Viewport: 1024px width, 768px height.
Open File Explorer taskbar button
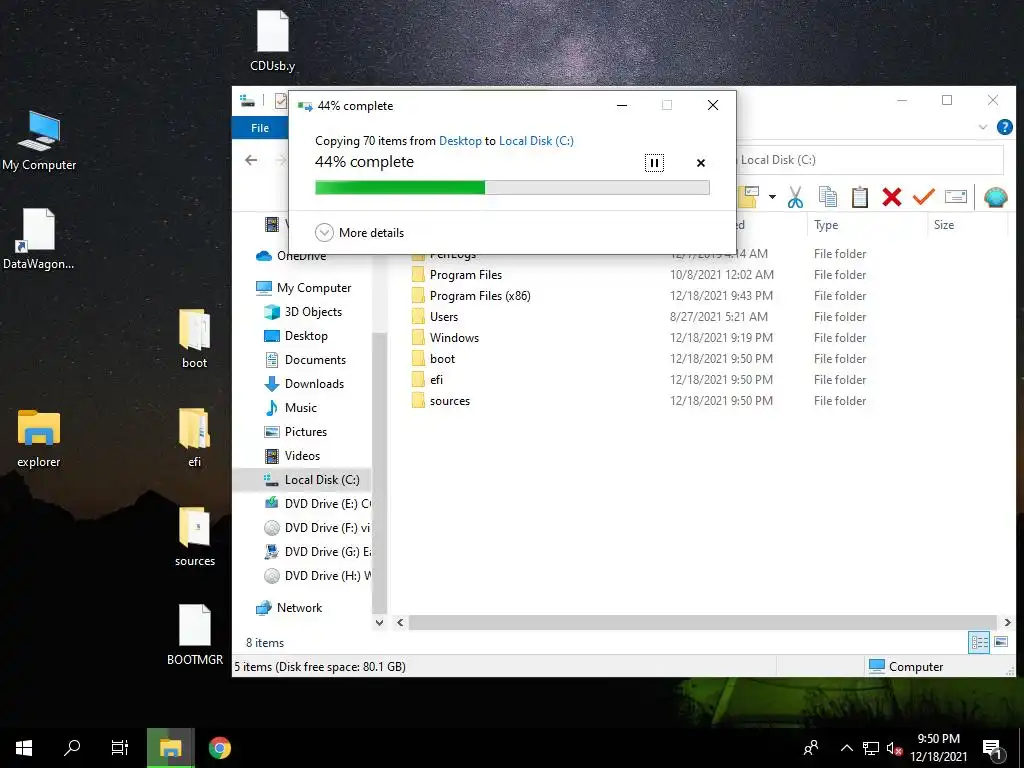[x=170, y=748]
